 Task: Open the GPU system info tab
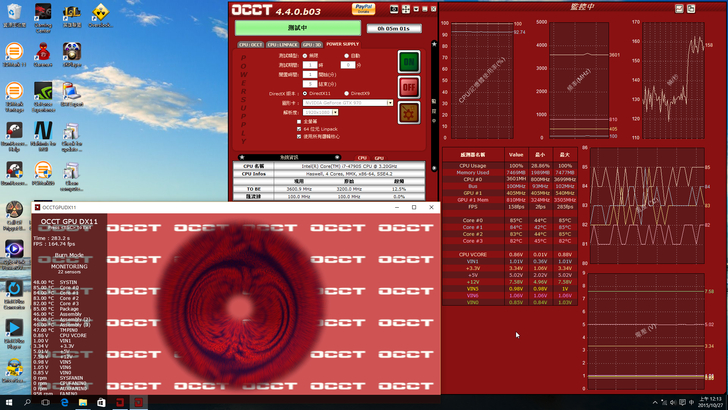379,158
